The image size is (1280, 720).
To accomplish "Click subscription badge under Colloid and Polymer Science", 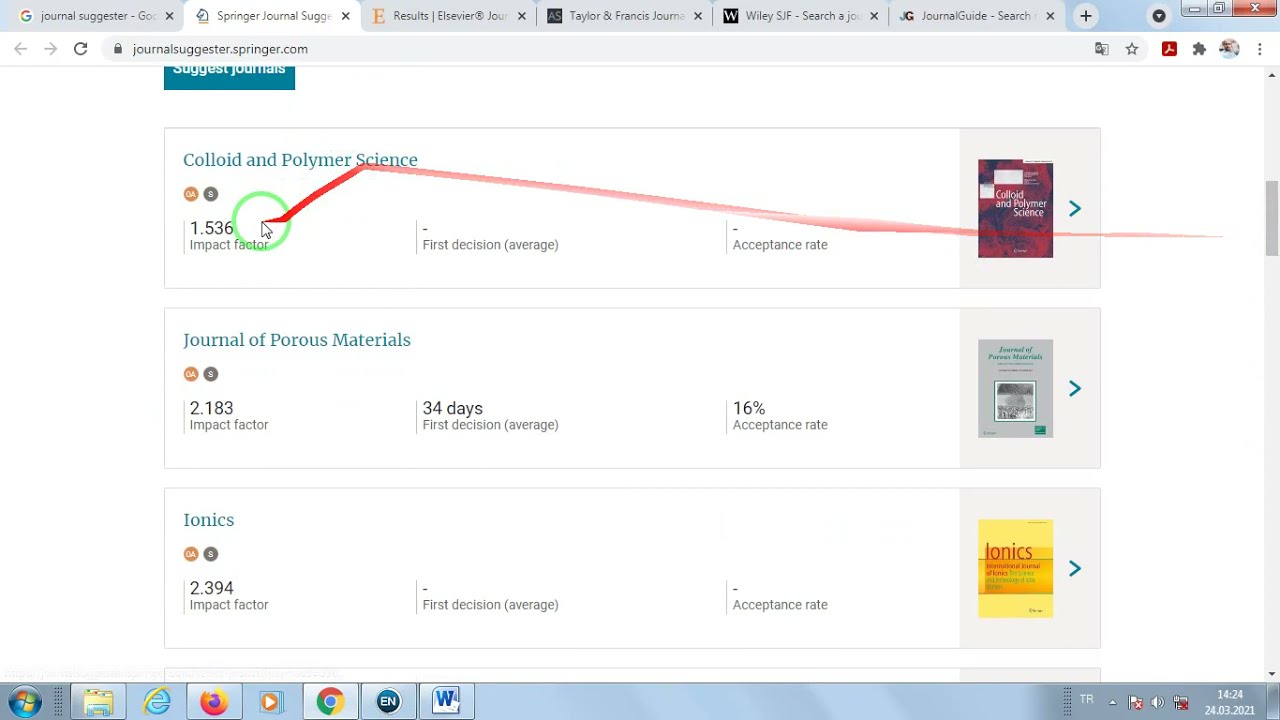I will [210, 194].
